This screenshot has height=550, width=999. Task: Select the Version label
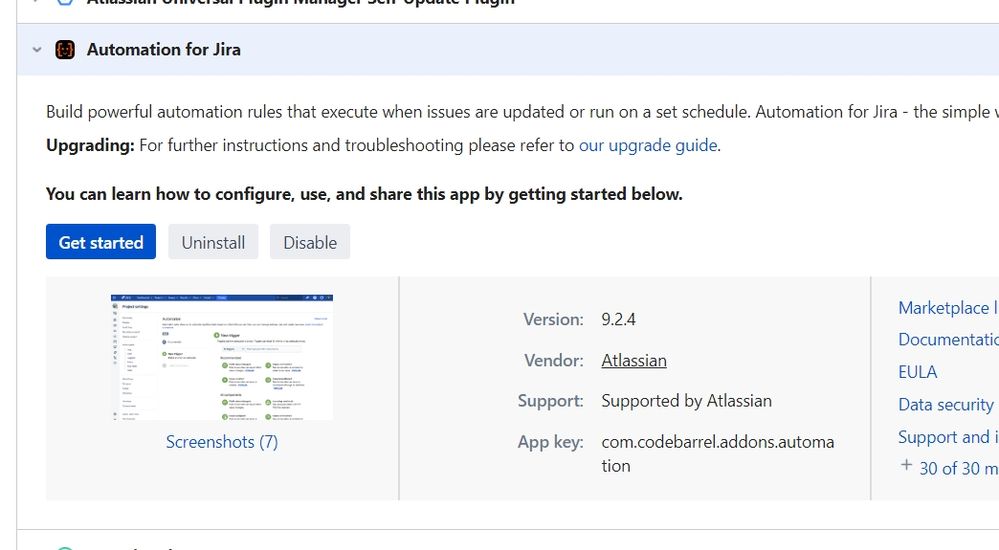click(x=553, y=319)
